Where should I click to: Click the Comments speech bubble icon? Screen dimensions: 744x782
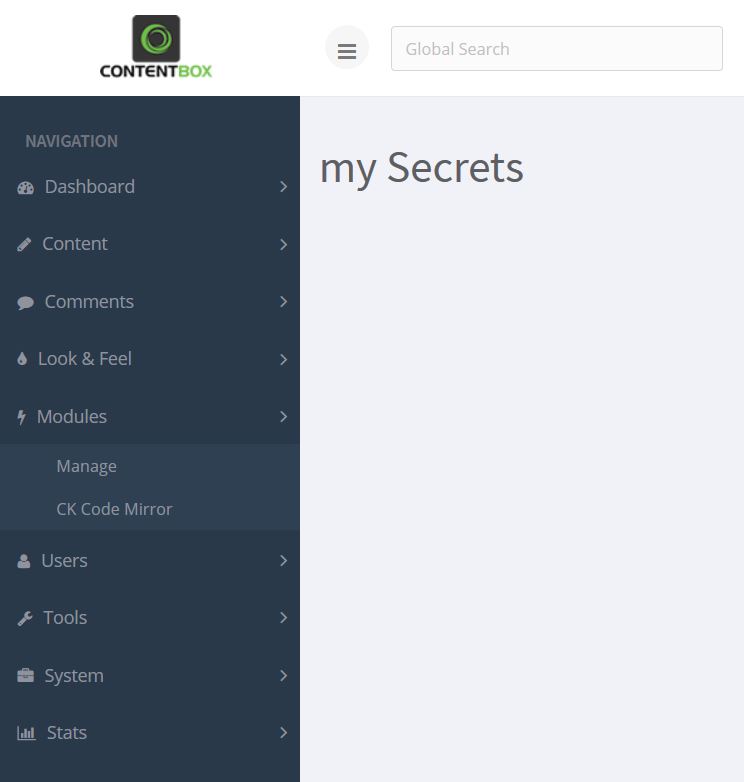click(25, 302)
